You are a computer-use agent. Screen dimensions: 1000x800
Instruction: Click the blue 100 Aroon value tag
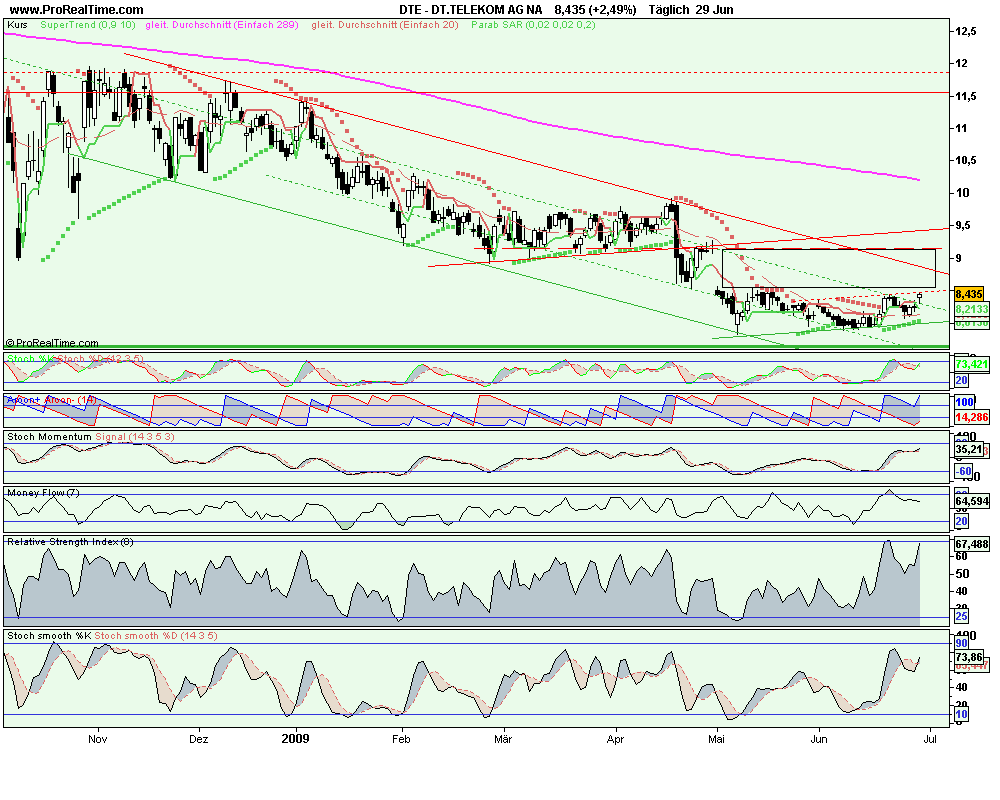964,403
